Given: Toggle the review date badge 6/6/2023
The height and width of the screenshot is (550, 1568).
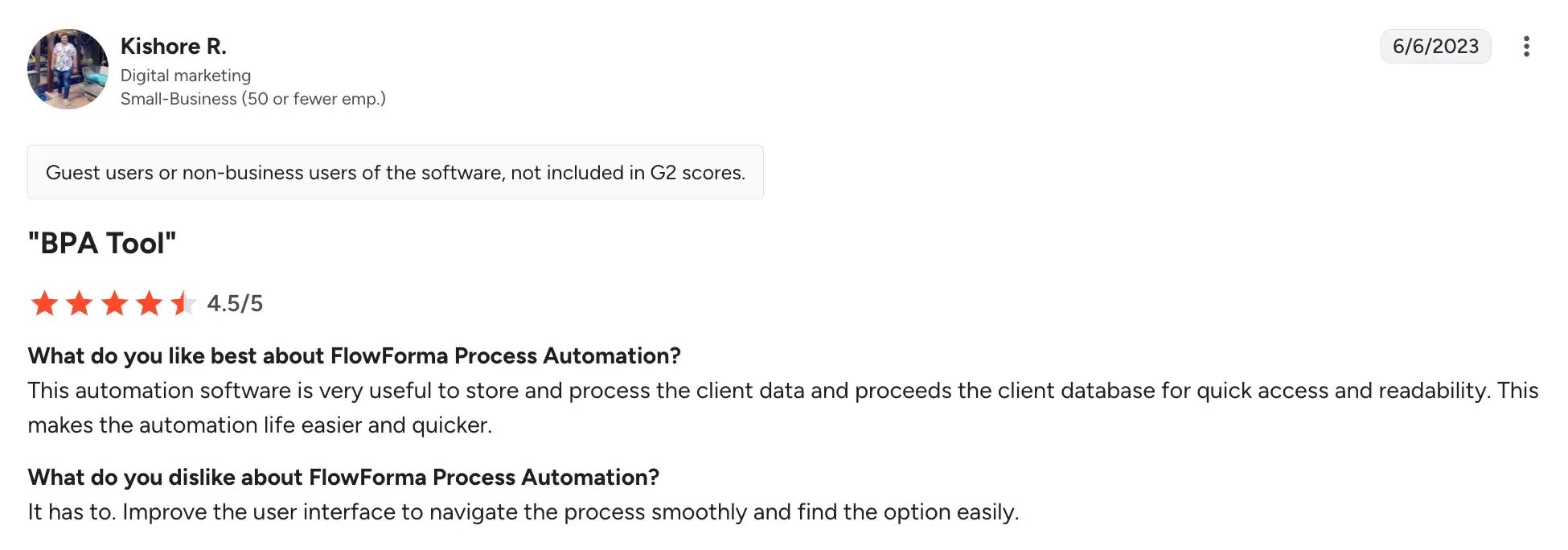Looking at the screenshot, I should coord(1435,46).
